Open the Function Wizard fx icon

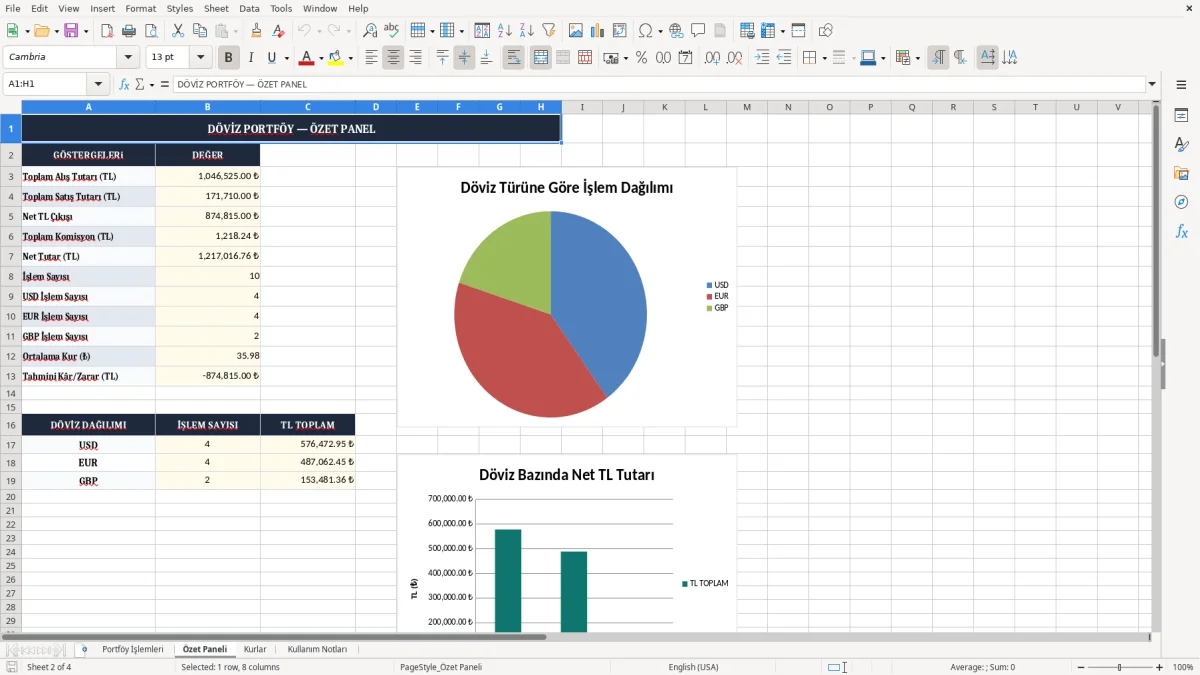pos(125,85)
